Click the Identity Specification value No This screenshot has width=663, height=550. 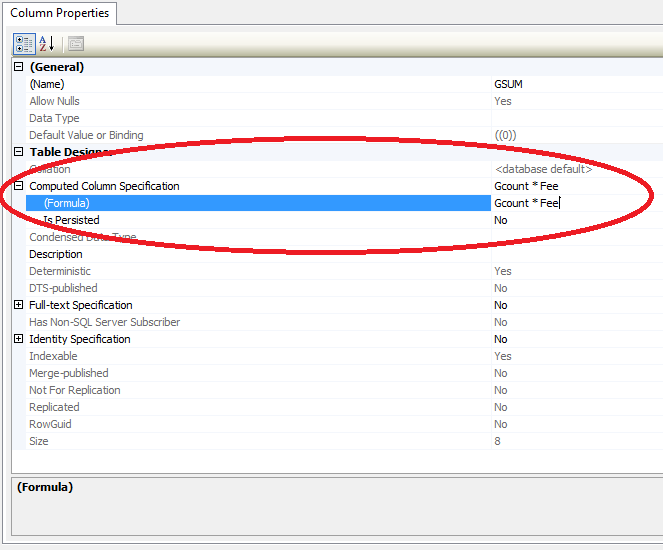[x=574, y=339]
